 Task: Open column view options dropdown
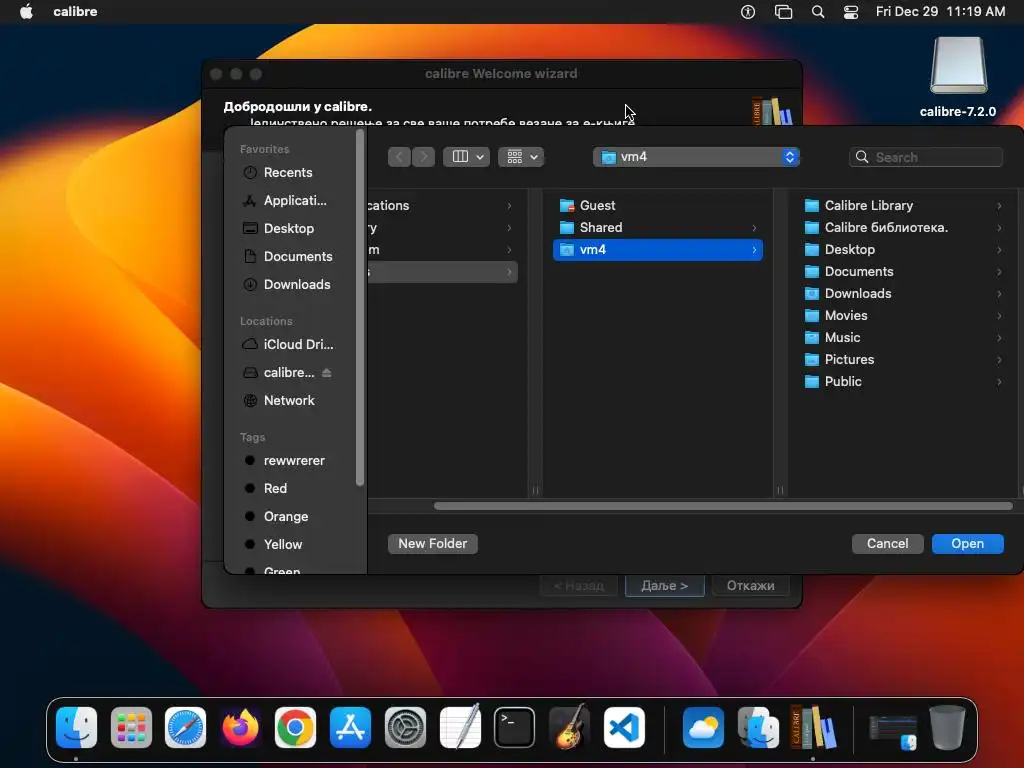[x=466, y=157]
